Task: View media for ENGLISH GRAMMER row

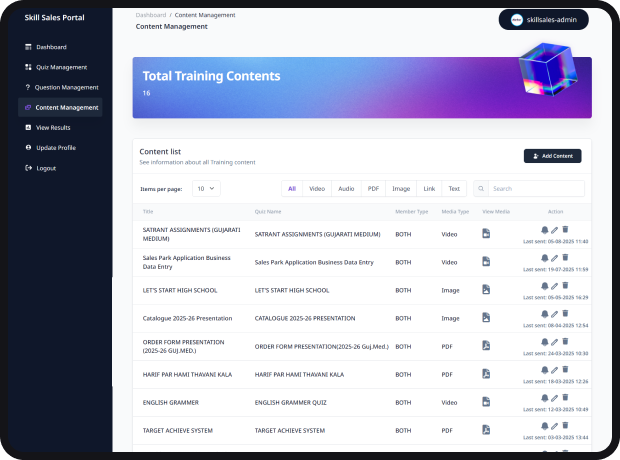Action: [486, 402]
